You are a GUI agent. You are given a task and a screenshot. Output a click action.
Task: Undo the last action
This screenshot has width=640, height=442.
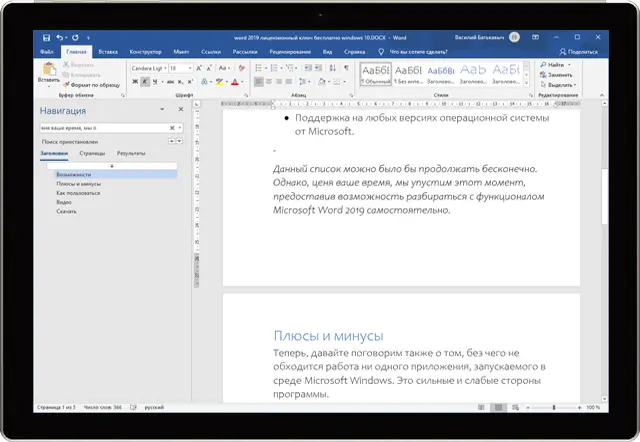60,38
